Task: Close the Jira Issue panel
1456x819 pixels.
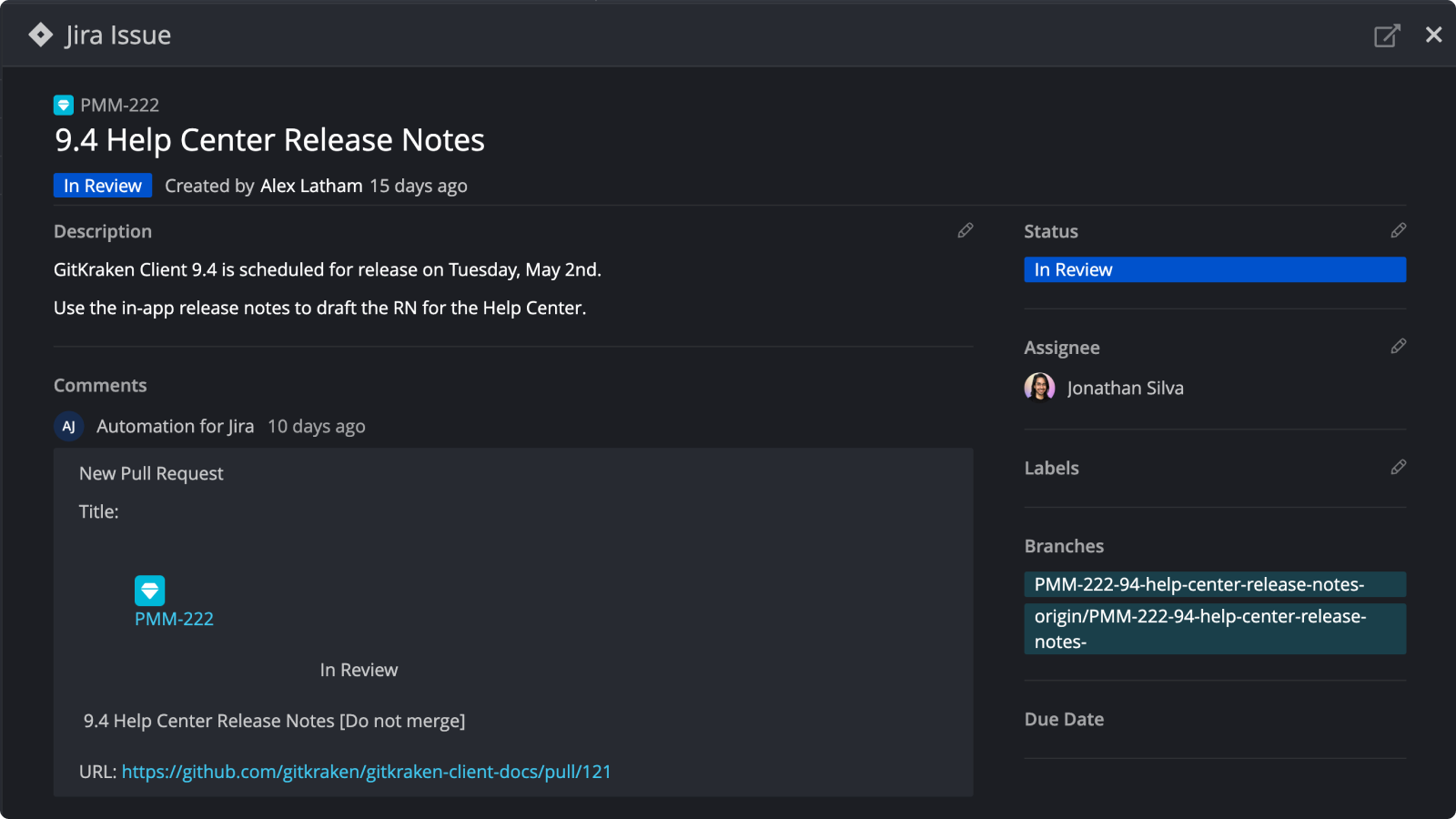Action: click(1434, 35)
